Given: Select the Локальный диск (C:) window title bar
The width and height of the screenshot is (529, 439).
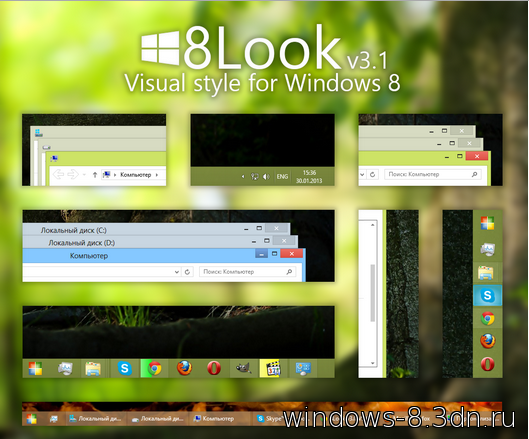Looking at the screenshot, I should [156, 229].
